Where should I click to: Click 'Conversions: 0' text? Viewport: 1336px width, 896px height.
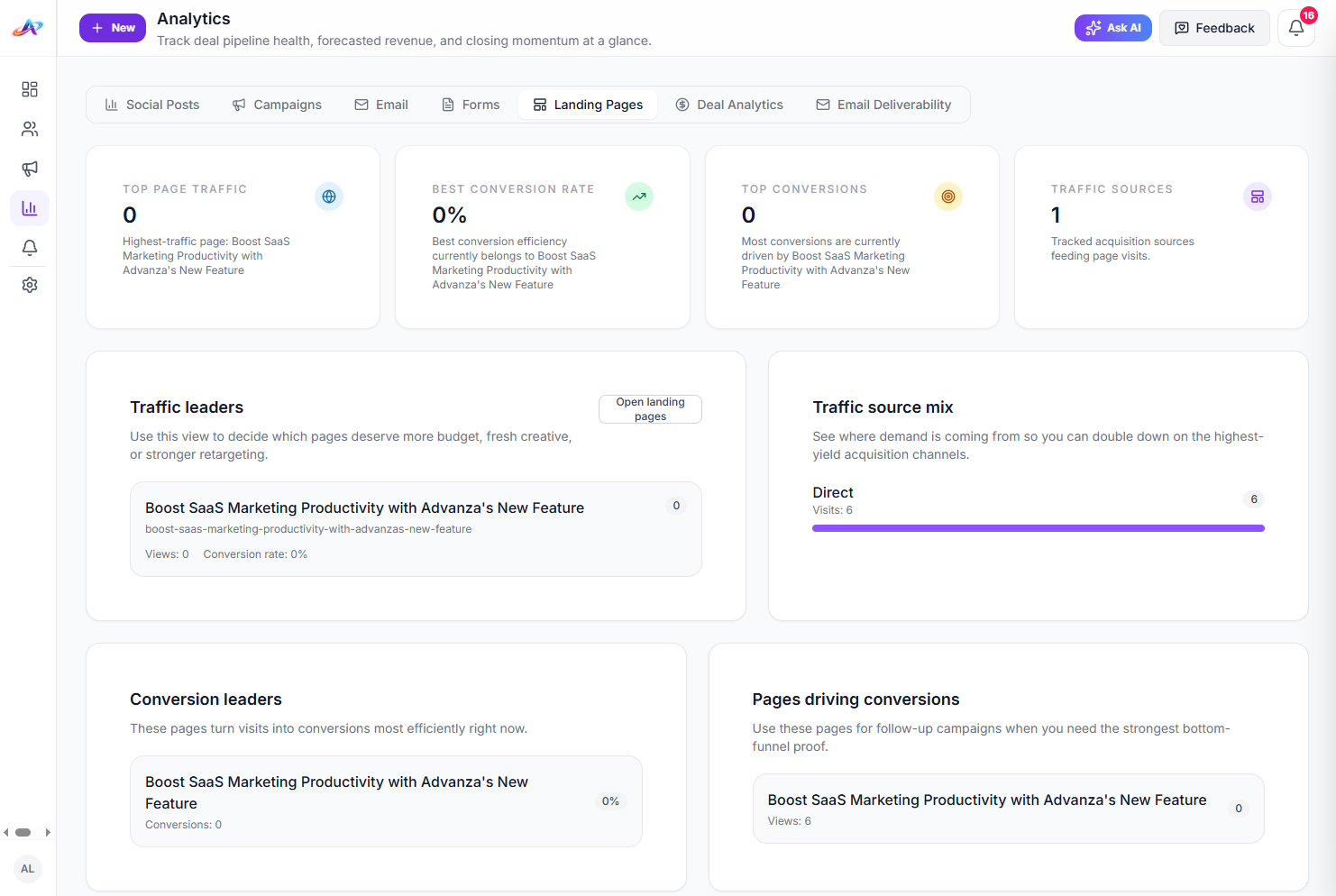183,825
